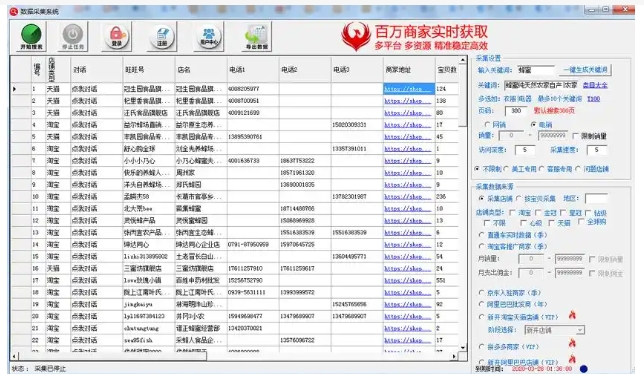Click the 访问深度 input field
This screenshot has width=644, height=374.
click(524, 150)
